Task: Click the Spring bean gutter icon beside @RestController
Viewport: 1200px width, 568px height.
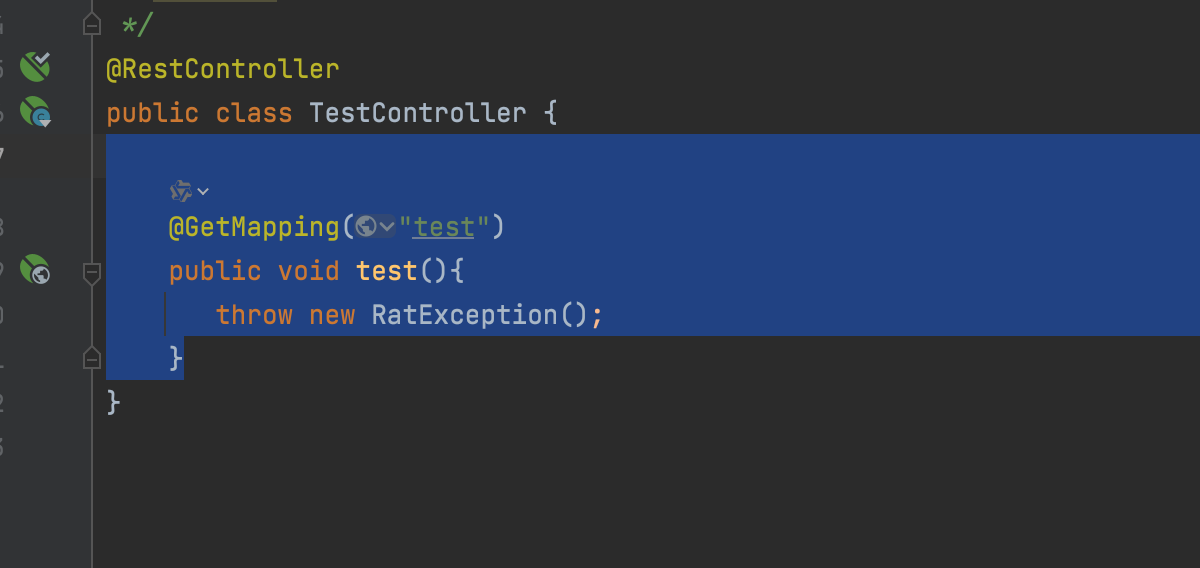Action: (x=35, y=67)
